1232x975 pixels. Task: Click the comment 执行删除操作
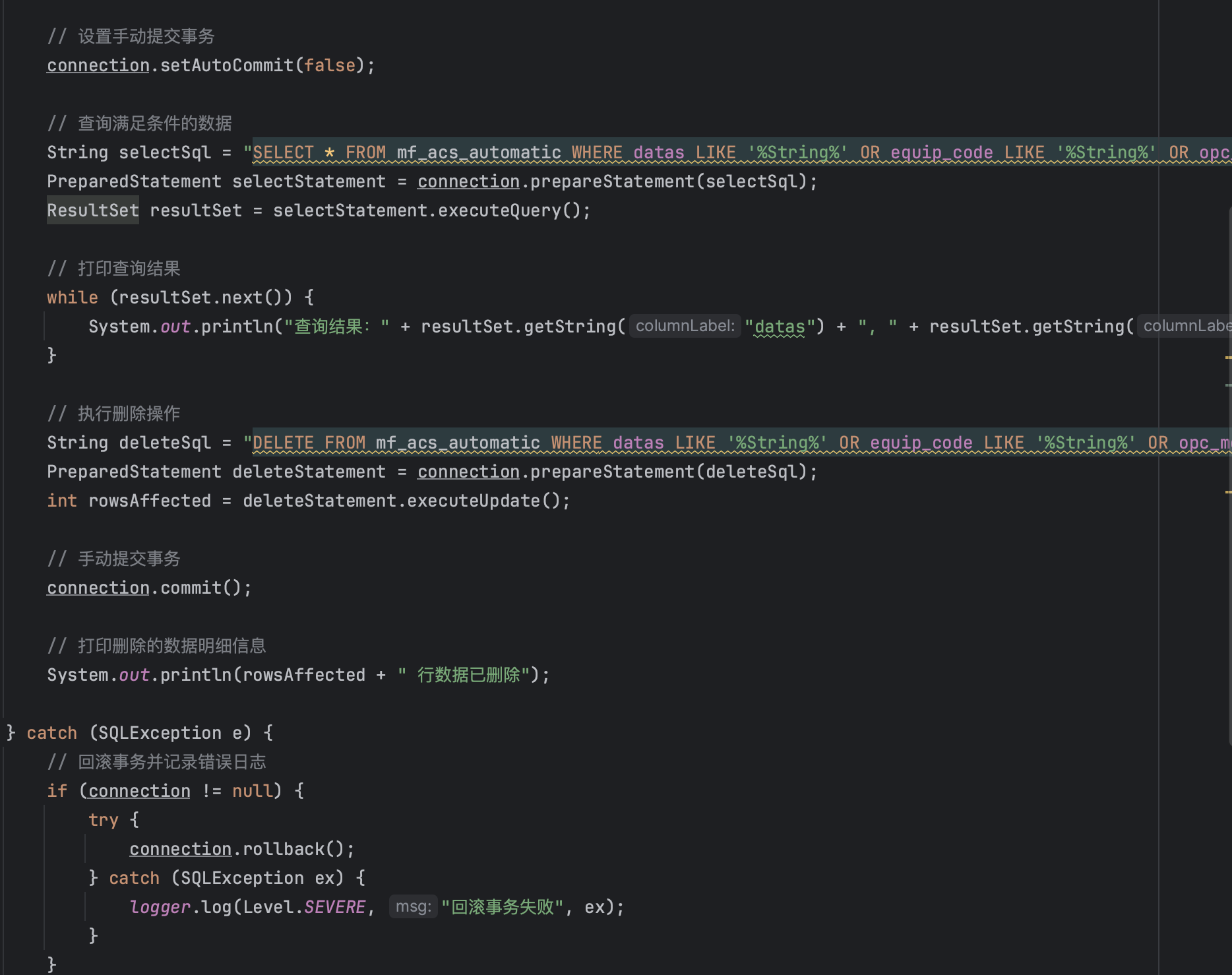[x=113, y=414]
